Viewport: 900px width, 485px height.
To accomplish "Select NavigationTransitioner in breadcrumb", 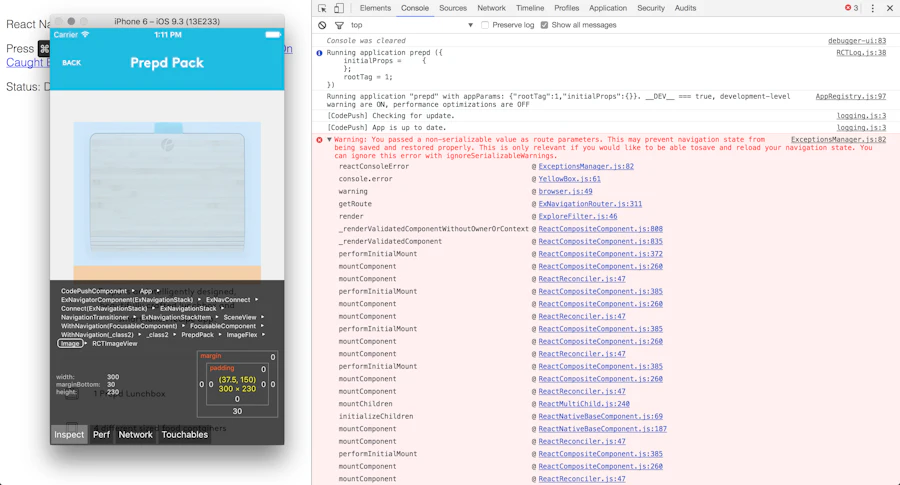I will point(95,317).
